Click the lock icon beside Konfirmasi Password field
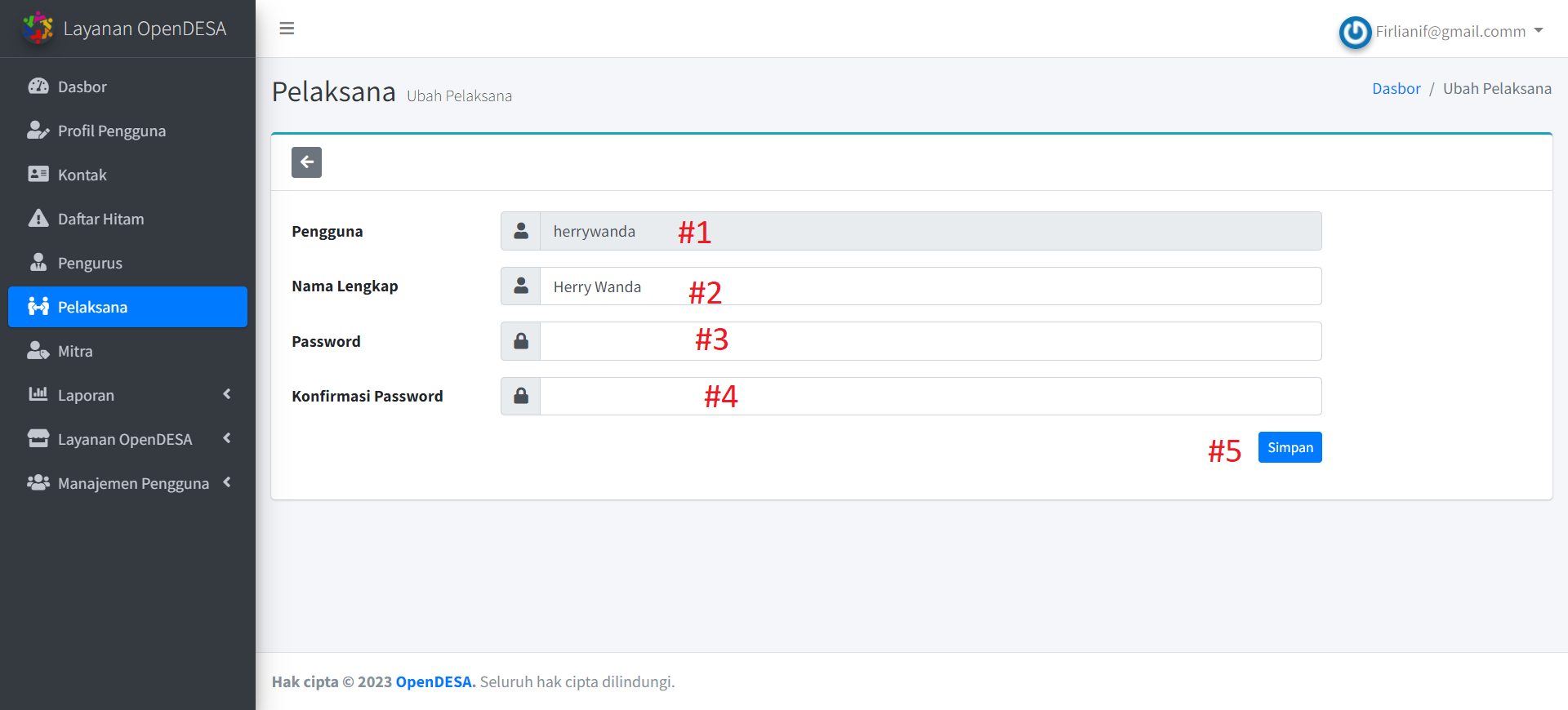 click(x=521, y=396)
